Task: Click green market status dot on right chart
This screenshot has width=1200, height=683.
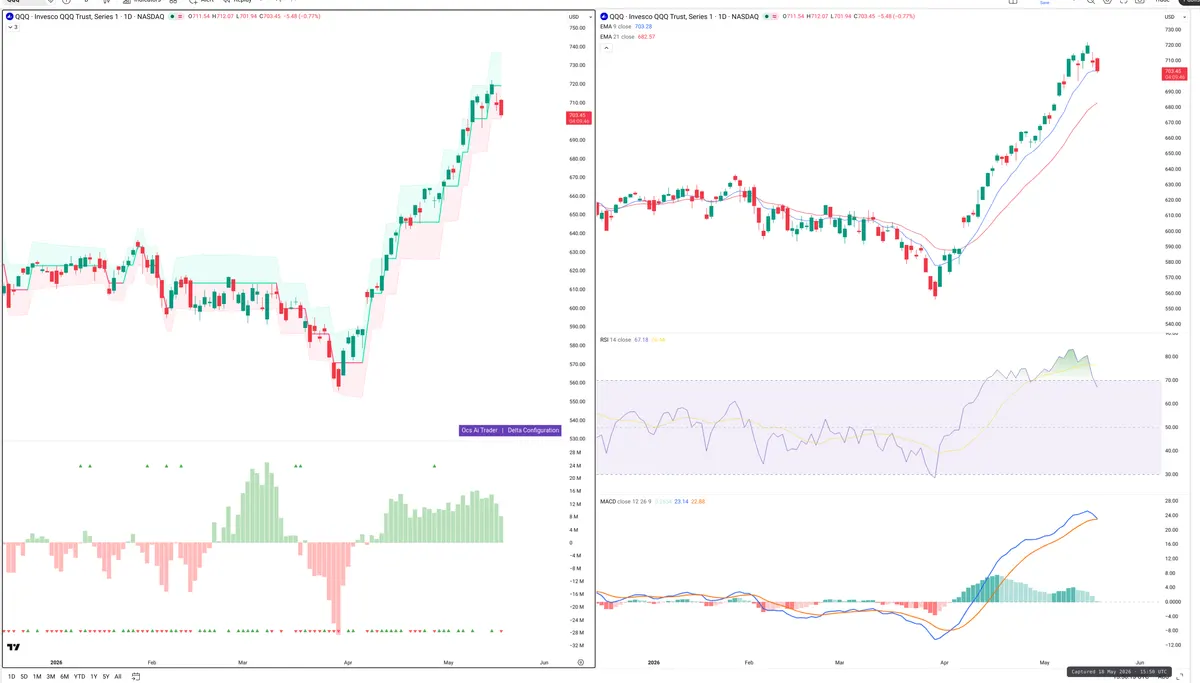Action: click(x=766, y=17)
